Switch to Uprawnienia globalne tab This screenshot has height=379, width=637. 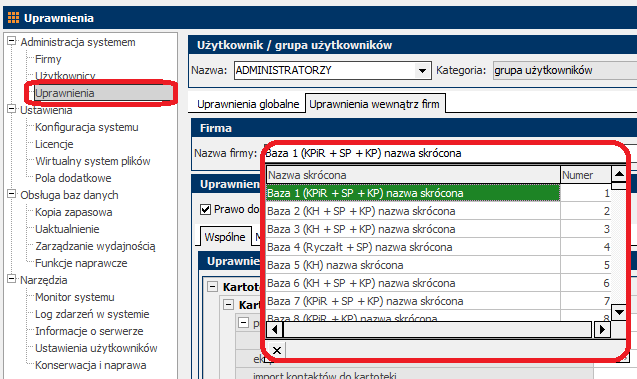(248, 104)
